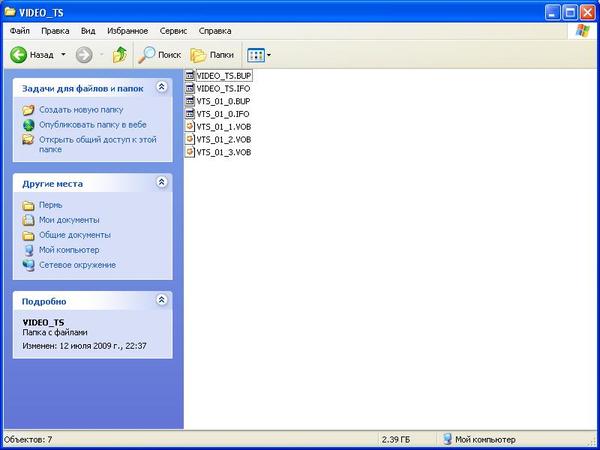This screenshot has width=600, height=450.
Task: Click the green Back arrow button
Action: click(x=18, y=55)
